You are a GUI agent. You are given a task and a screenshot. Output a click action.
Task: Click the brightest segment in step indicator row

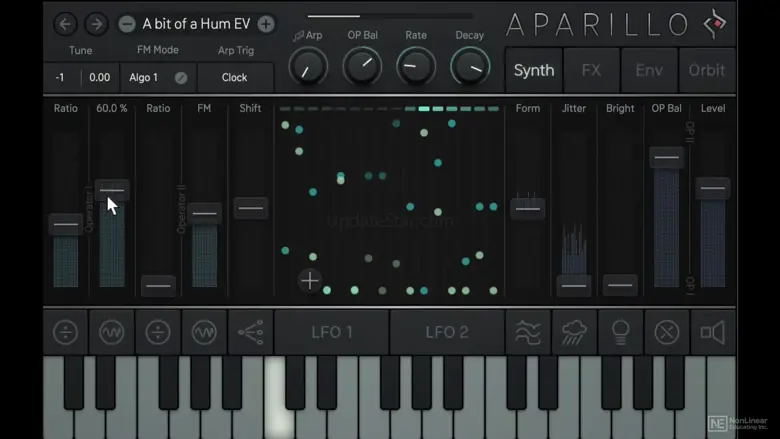pos(424,108)
